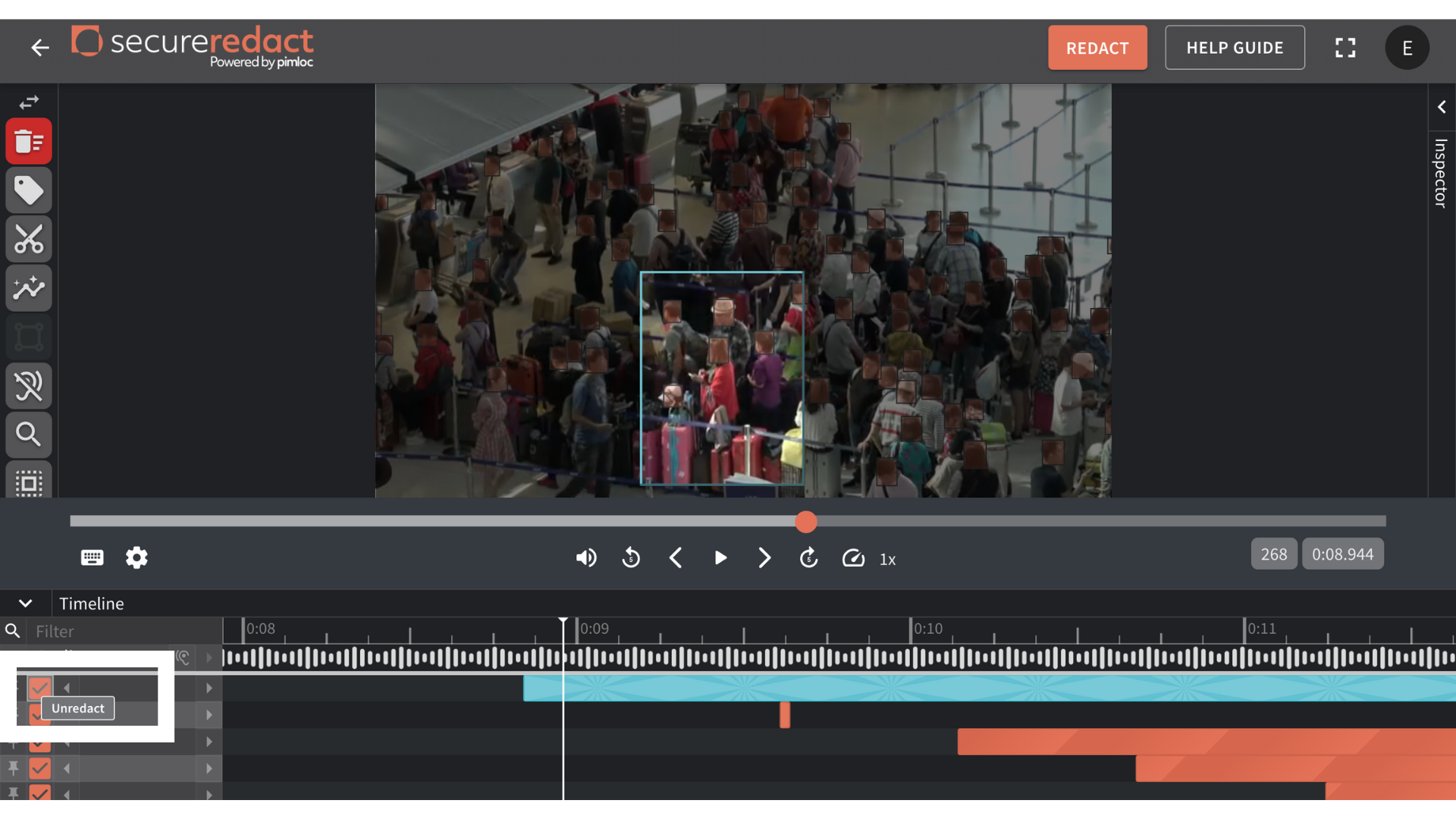Toggle the bottom track's redact checkbox

39,793
